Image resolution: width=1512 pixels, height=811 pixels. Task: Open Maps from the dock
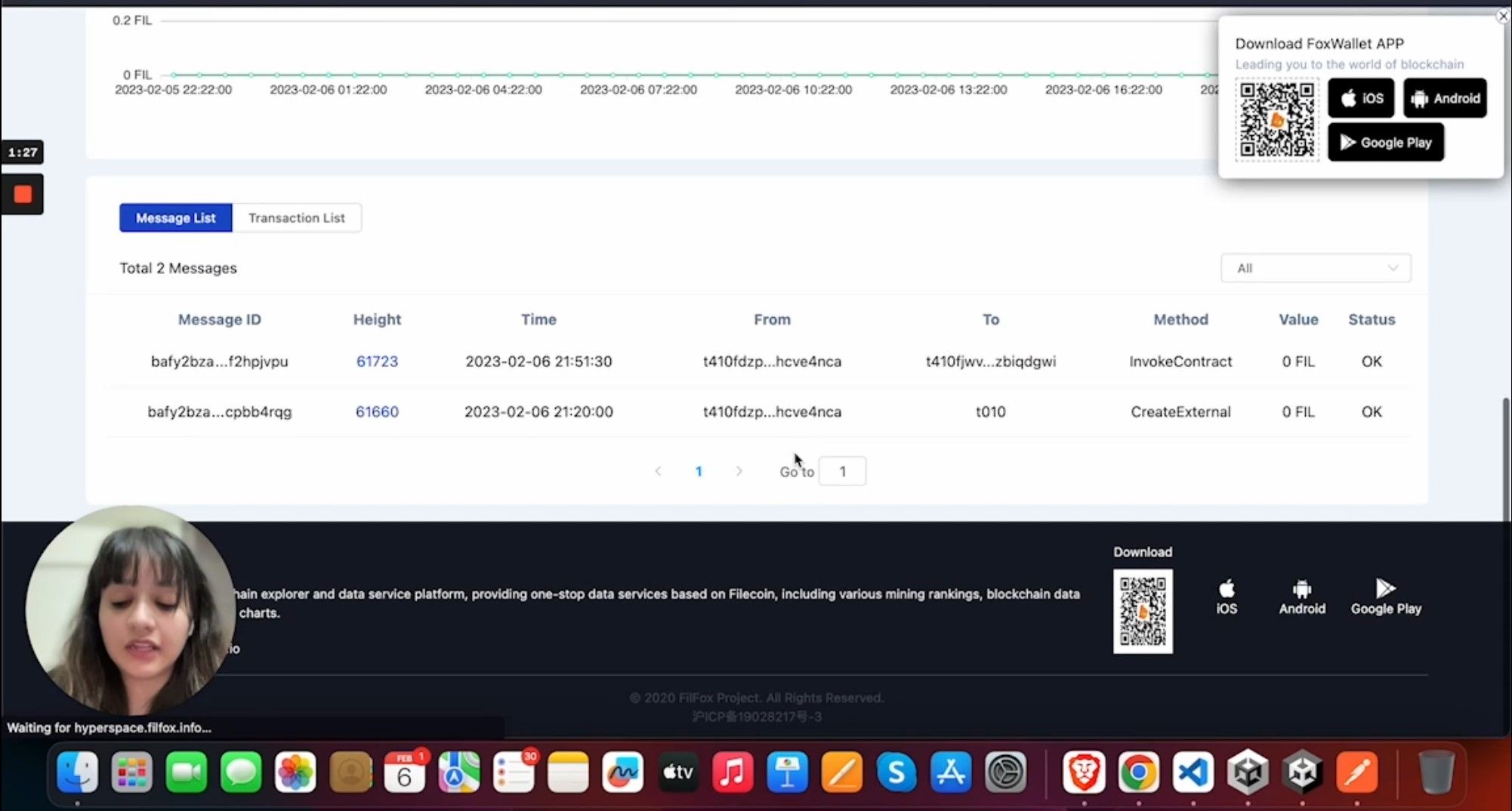tap(459, 772)
